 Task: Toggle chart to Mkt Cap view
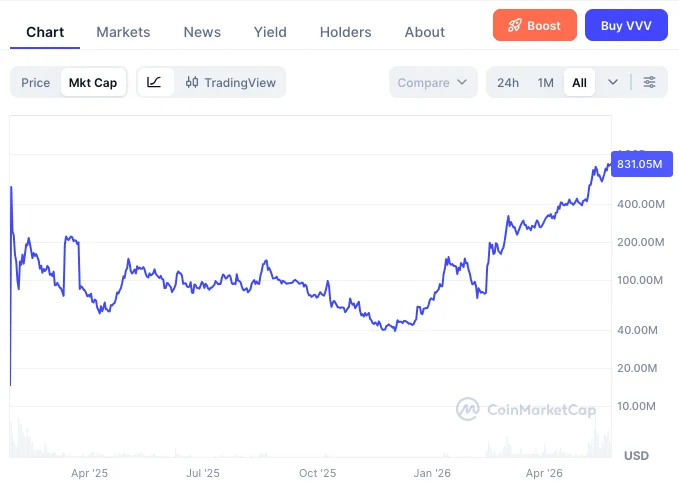[93, 82]
